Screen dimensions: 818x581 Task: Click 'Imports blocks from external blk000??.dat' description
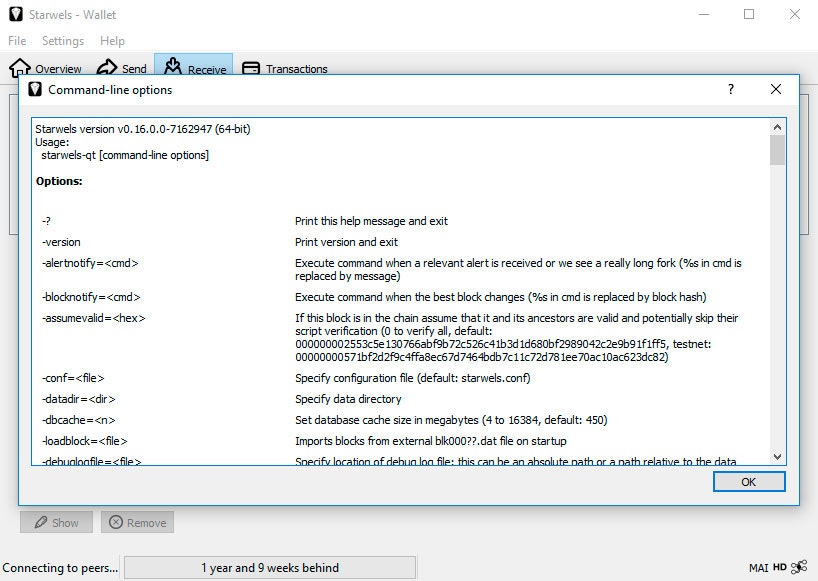(x=430, y=441)
